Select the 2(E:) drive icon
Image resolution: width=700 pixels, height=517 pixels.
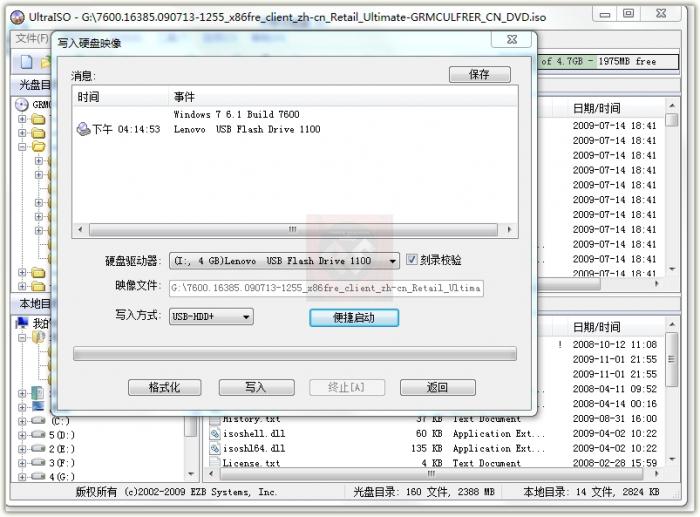39,448
